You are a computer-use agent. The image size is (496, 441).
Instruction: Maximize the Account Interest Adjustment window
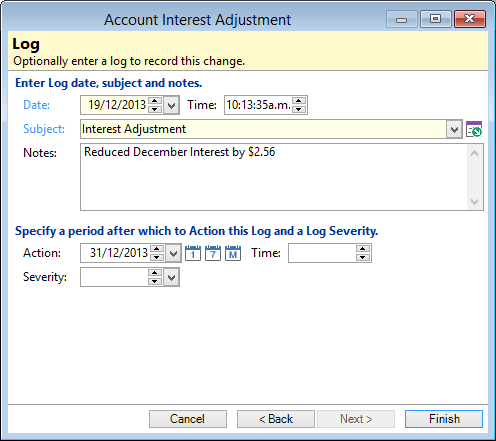click(435, 19)
